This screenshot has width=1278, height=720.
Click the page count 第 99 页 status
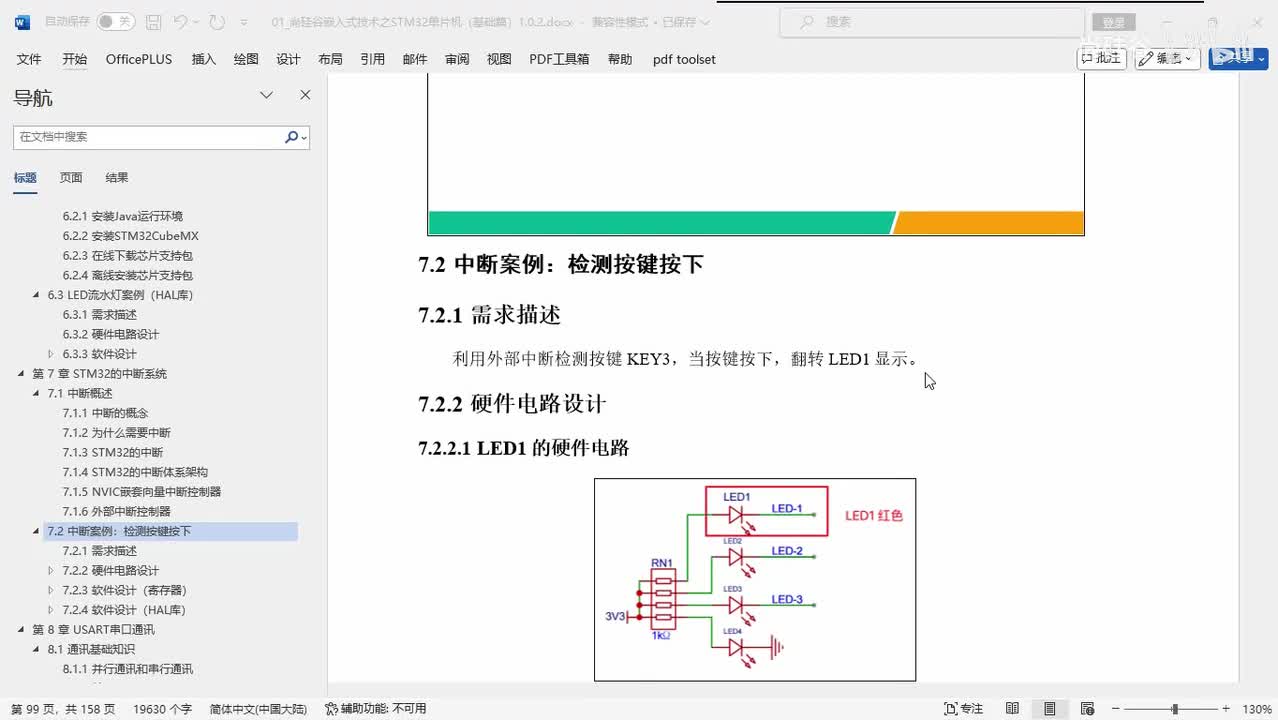[x=63, y=709]
